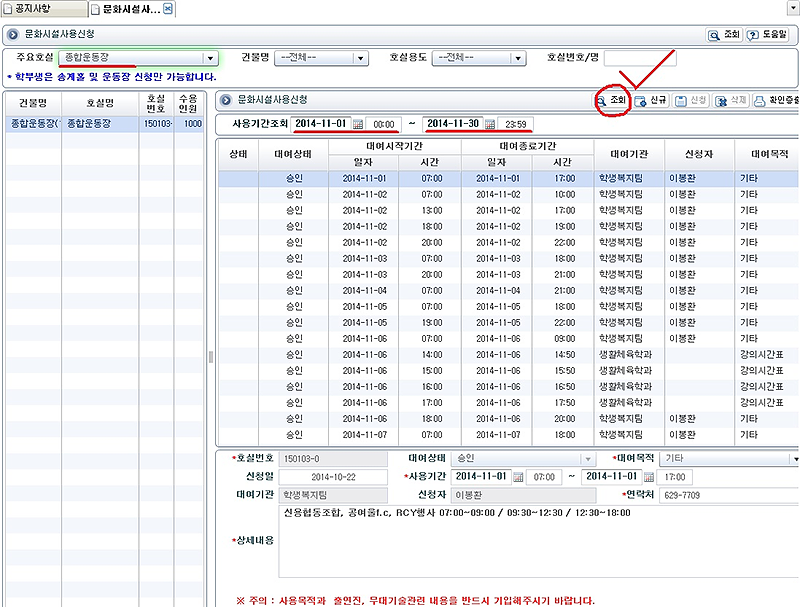Image resolution: width=800 pixels, height=607 pixels.
Task: Expand the 건물명 dropdown
Action: pyautogui.click(x=360, y=58)
